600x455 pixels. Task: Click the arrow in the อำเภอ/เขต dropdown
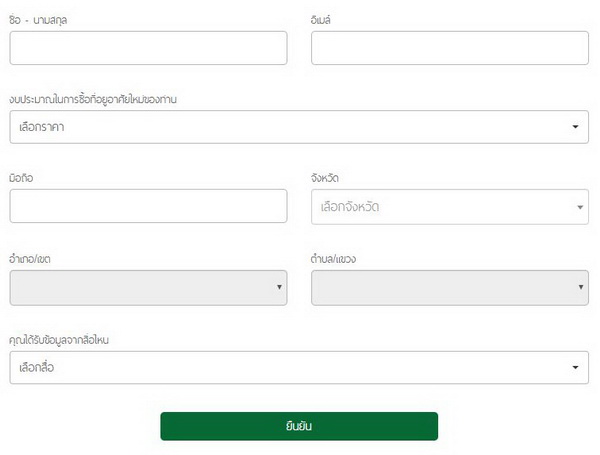[x=279, y=288]
